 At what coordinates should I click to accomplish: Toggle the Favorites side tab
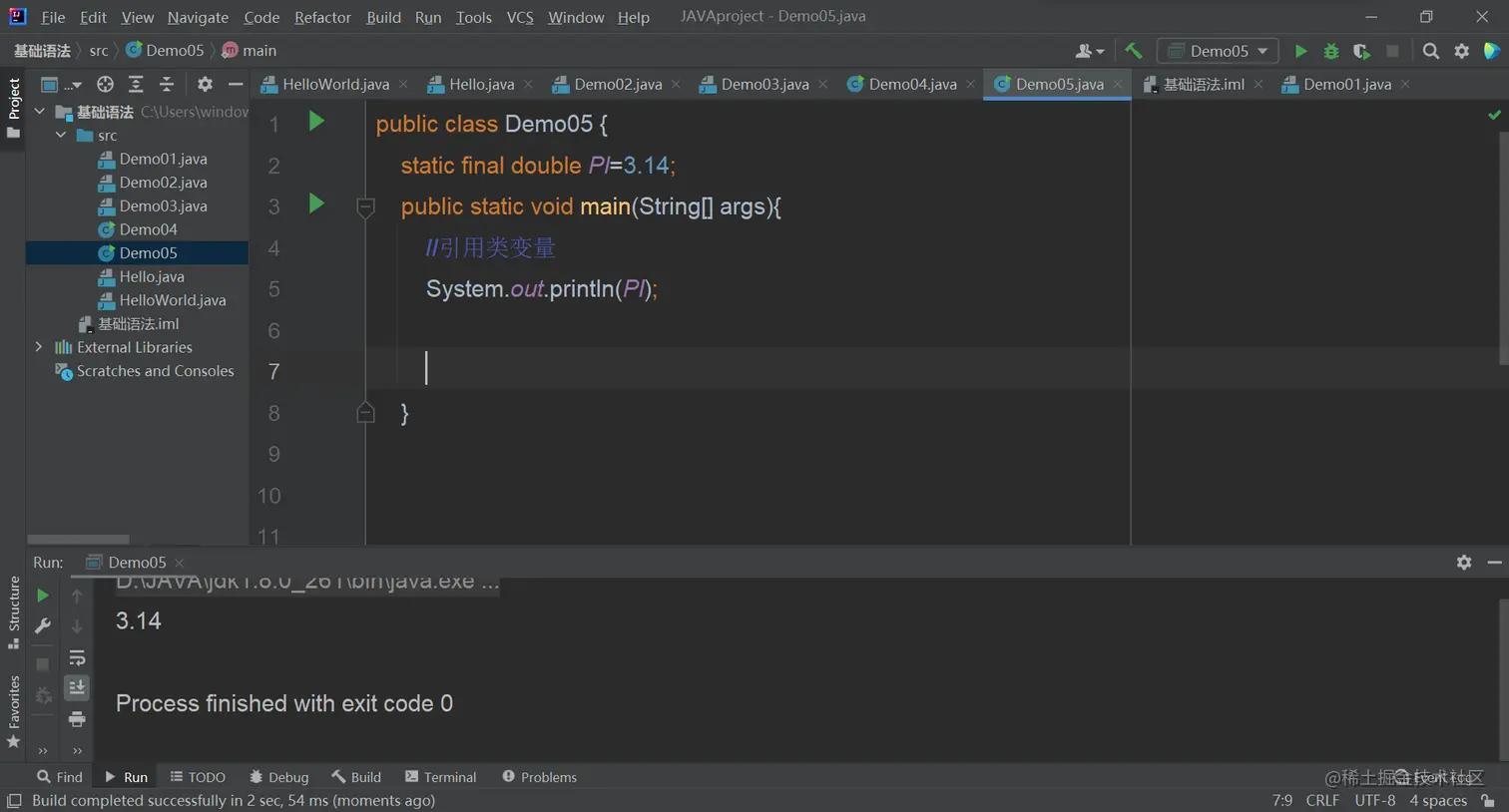[x=13, y=712]
